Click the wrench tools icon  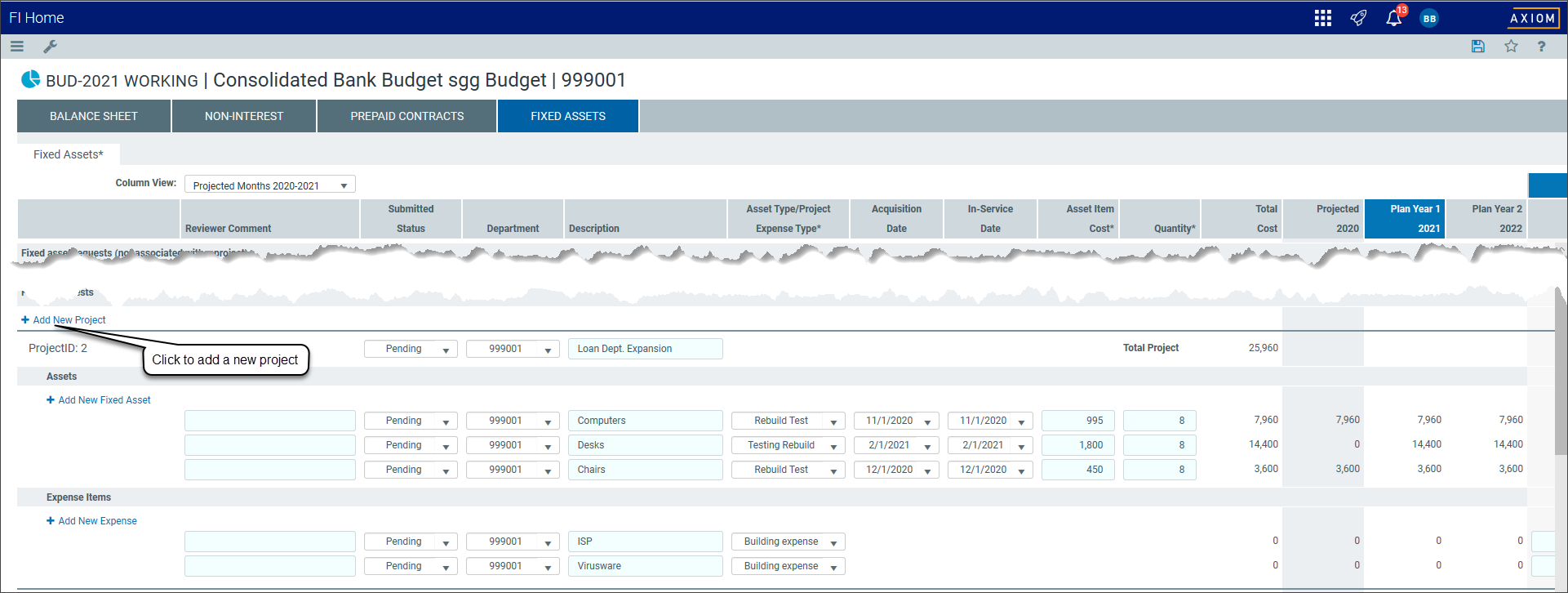[50, 47]
